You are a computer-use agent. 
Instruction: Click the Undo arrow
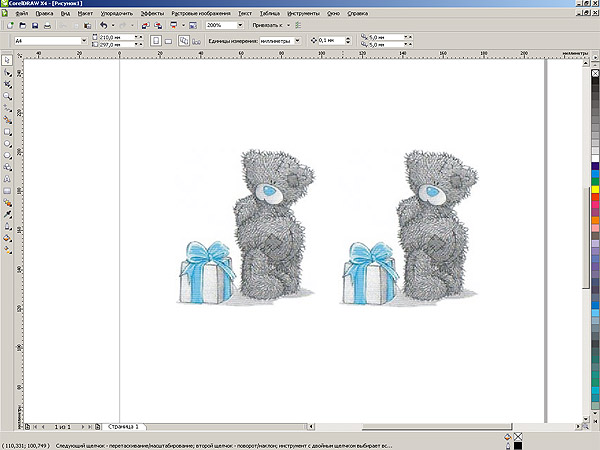103,25
